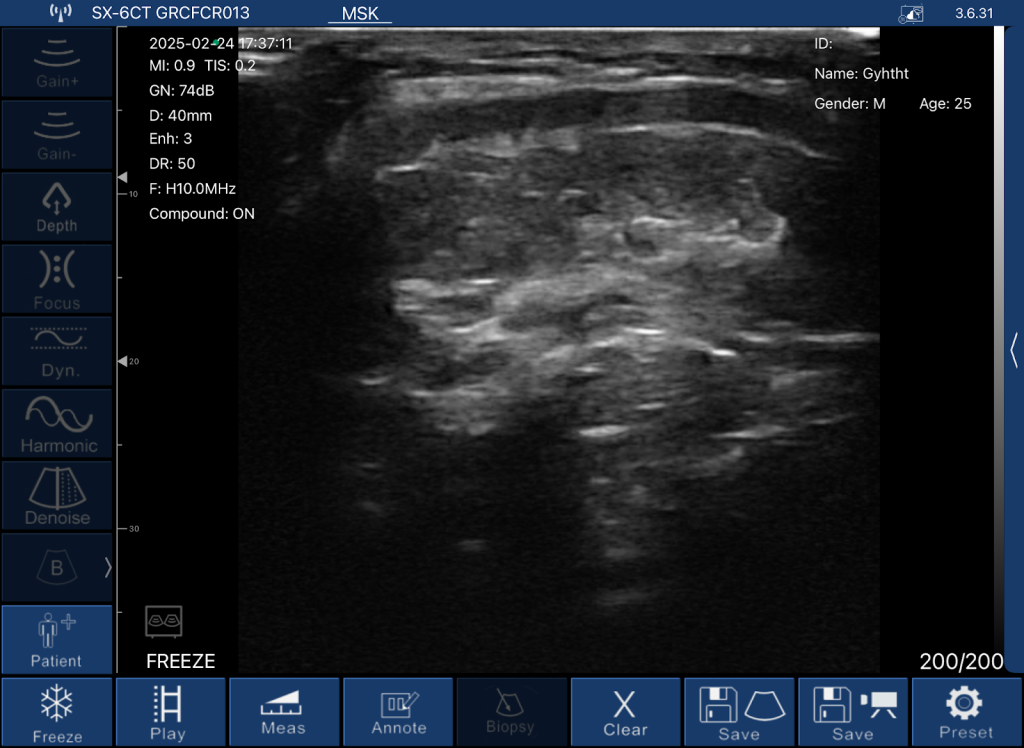Save the ultrasound image frame

739,712
